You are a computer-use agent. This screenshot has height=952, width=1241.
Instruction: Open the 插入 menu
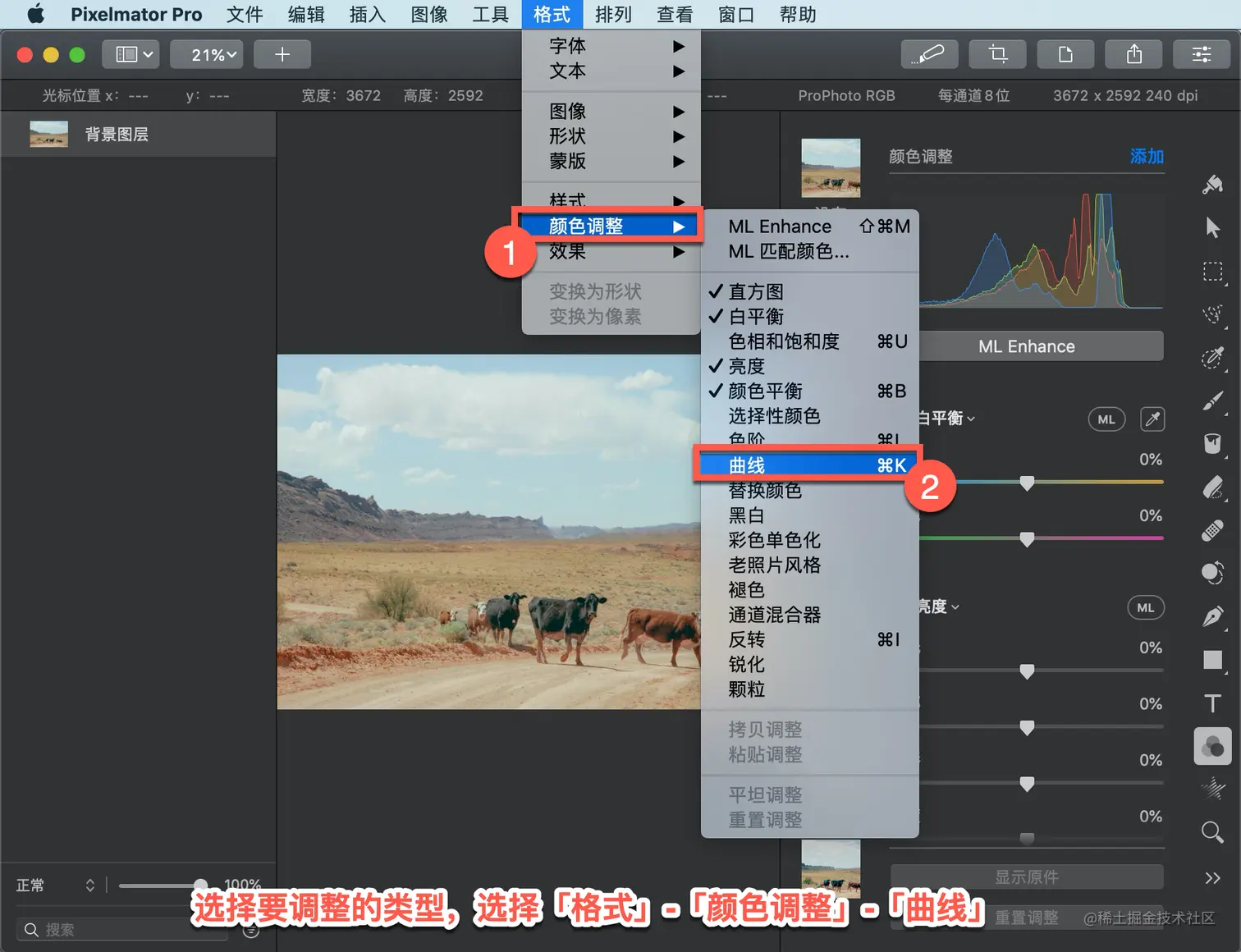tap(368, 14)
